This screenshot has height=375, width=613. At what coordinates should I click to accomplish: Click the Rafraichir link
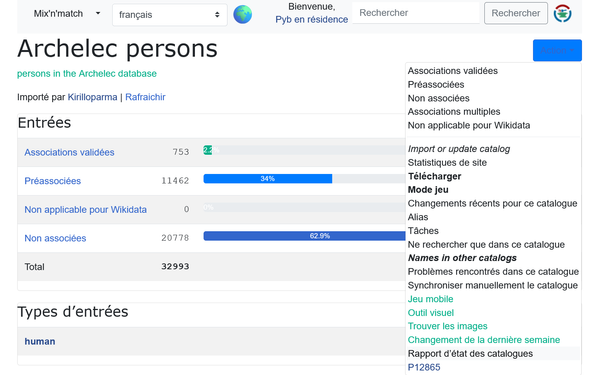coord(145,97)
